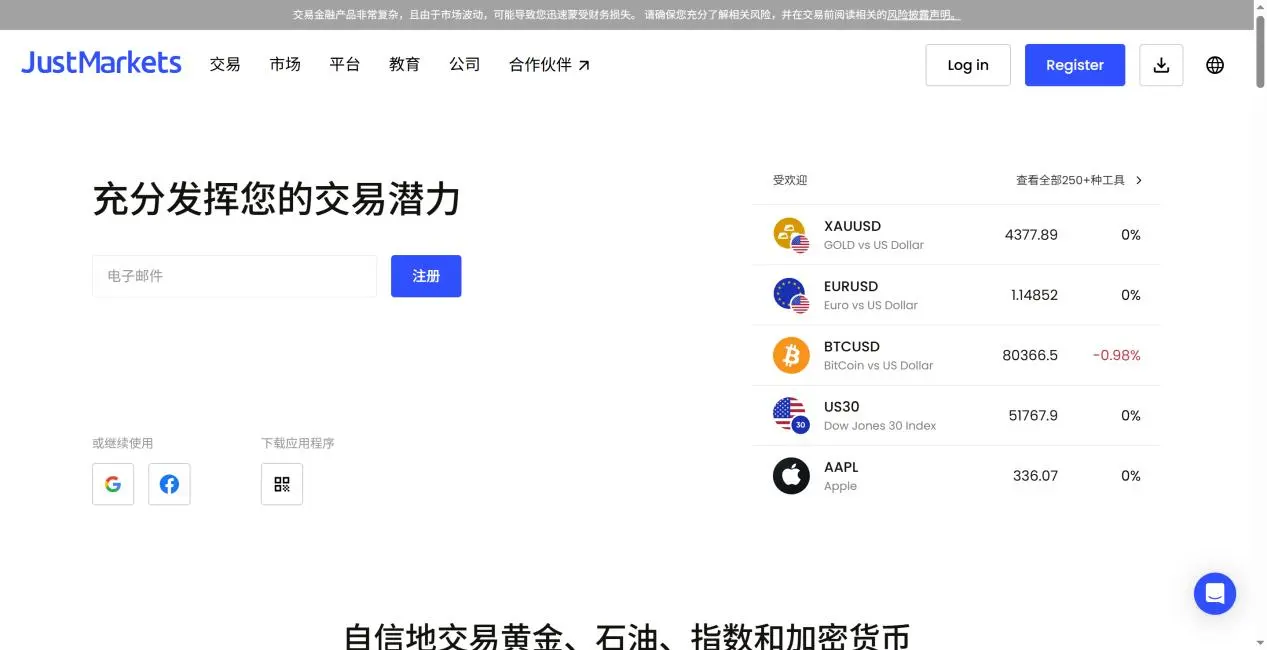Screen dimensions: 1267x650
Task: Expand the chevron next to 查看全部250+种工具
Action: tap(1139, 180)
